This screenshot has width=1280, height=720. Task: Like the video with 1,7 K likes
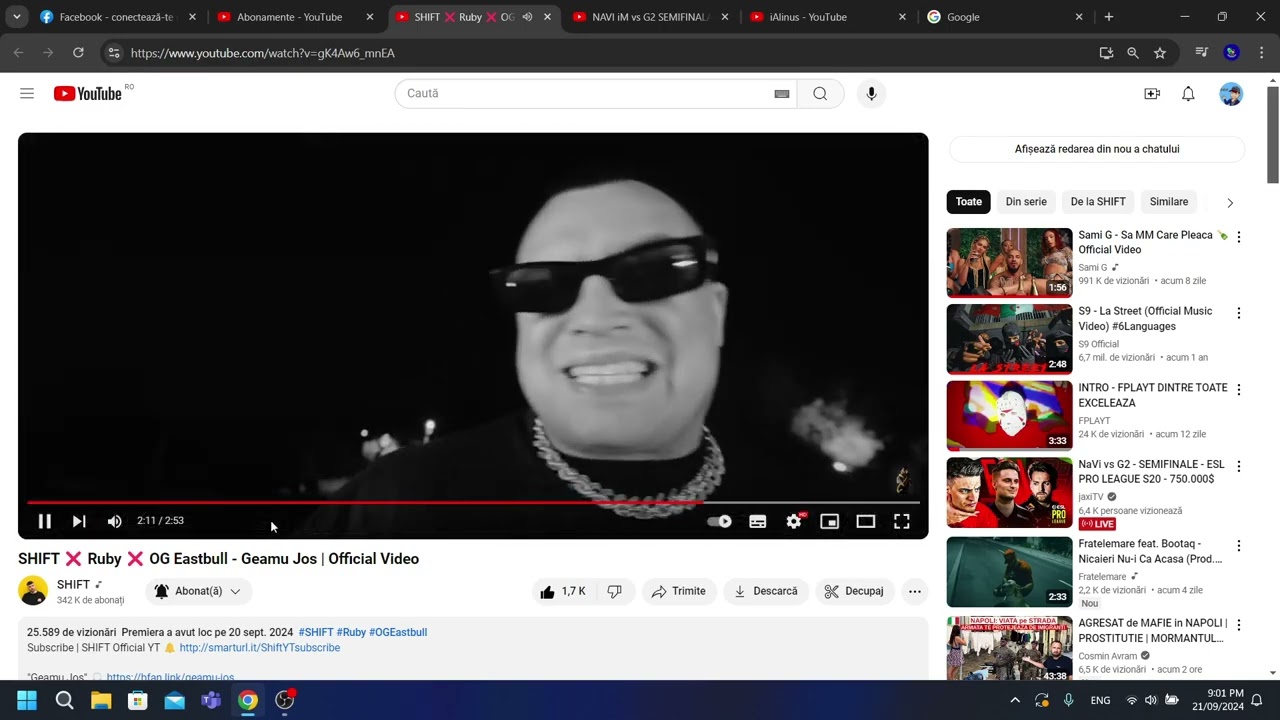point(563,591)
